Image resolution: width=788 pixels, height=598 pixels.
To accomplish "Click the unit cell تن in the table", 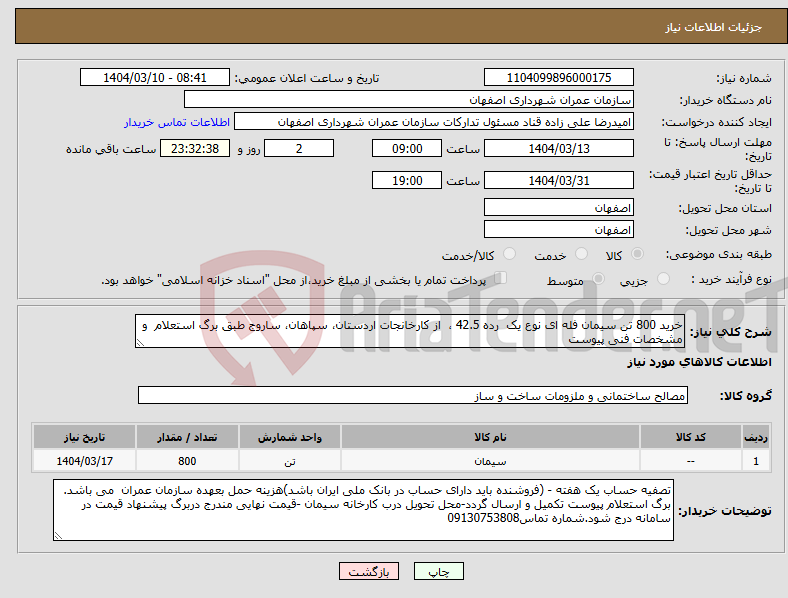I will click(x=290, y=461).
